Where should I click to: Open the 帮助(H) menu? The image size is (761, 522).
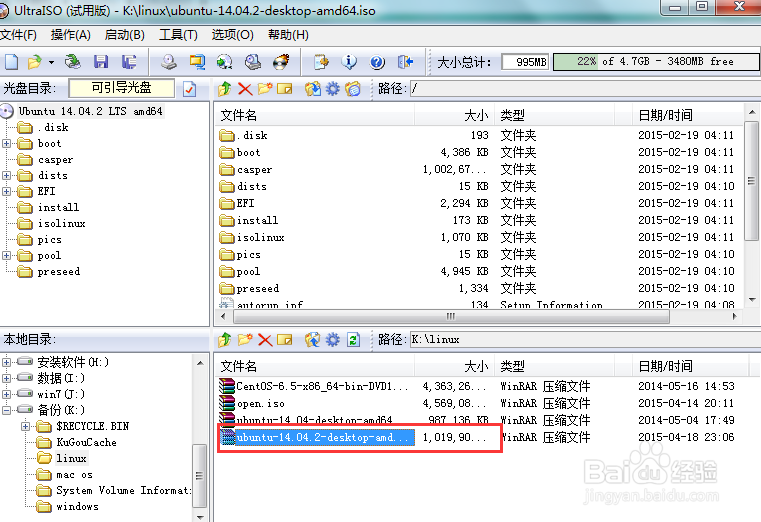tap(288, 35)
